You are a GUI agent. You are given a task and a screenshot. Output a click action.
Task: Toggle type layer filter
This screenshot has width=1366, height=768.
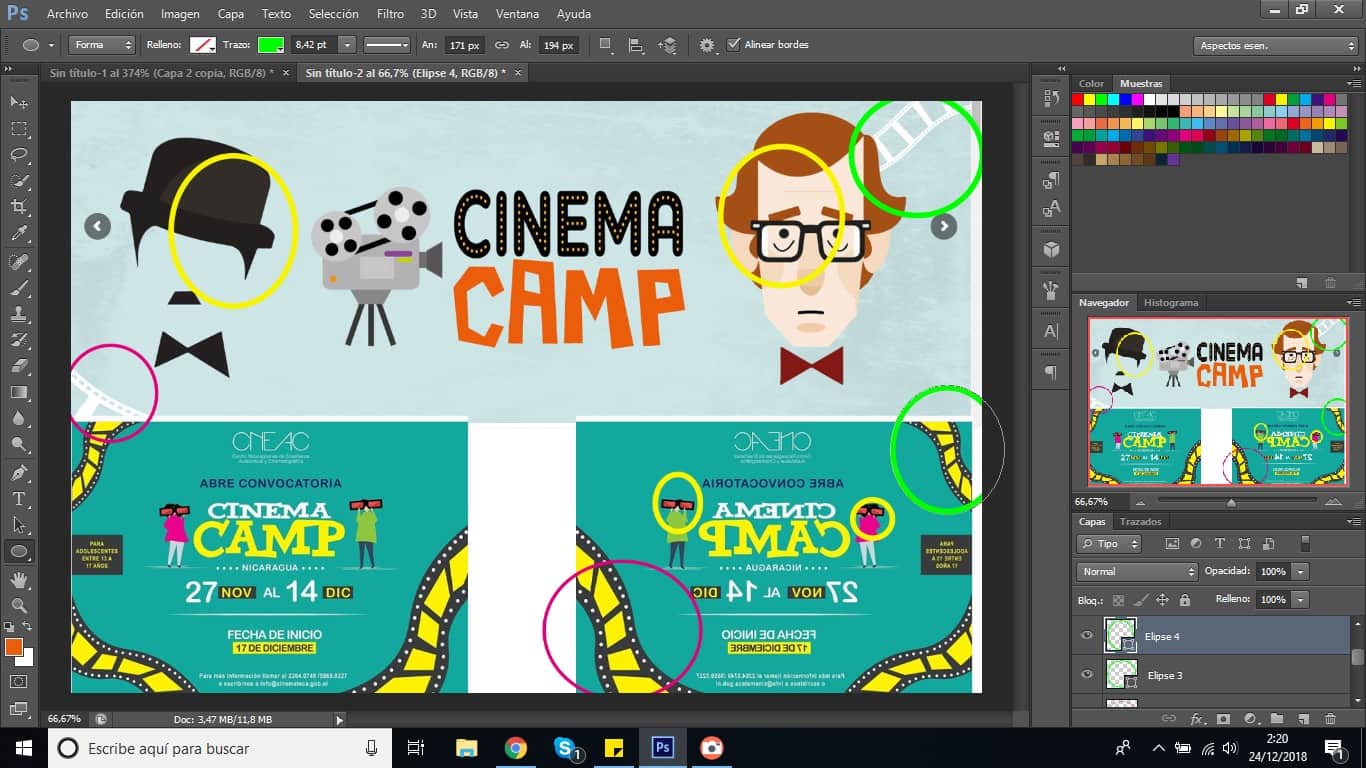[1220, 544]
